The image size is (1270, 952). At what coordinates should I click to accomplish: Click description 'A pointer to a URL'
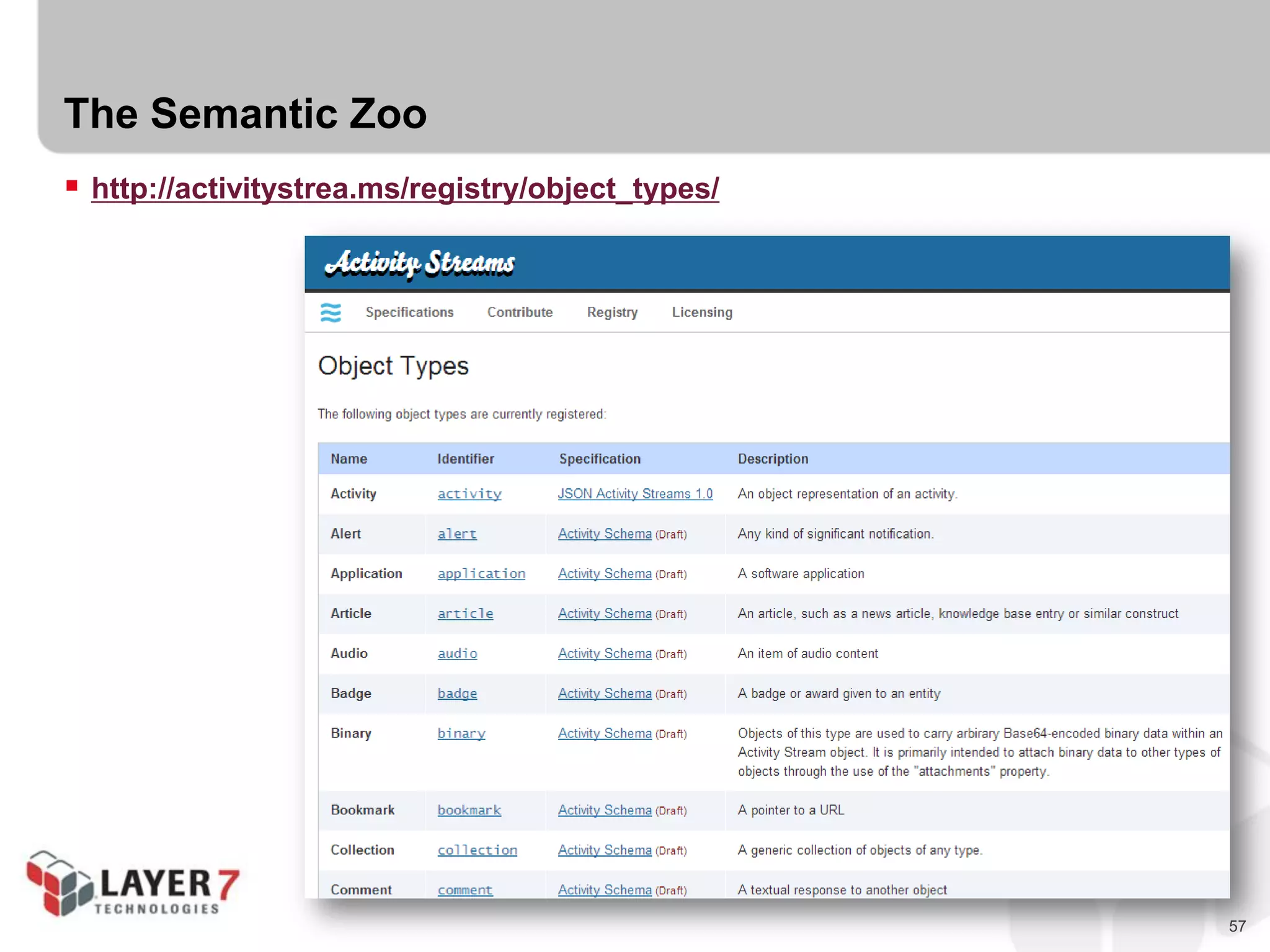click(x=791, y=810)
